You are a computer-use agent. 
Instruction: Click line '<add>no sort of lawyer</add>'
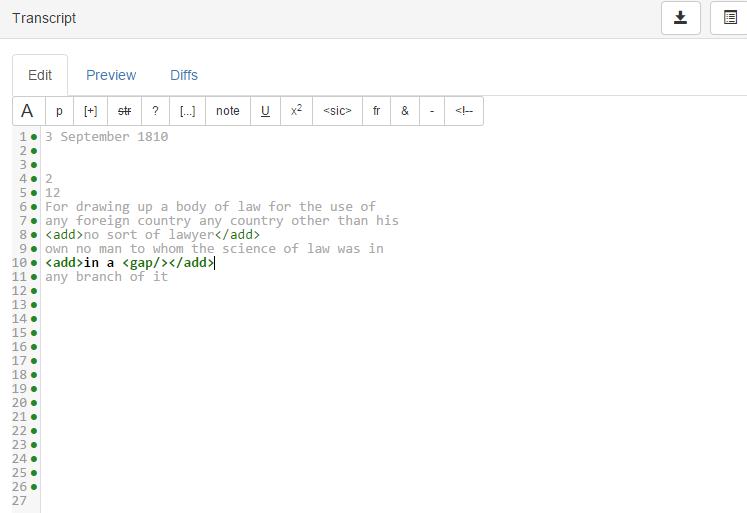[x=152, y=235]
